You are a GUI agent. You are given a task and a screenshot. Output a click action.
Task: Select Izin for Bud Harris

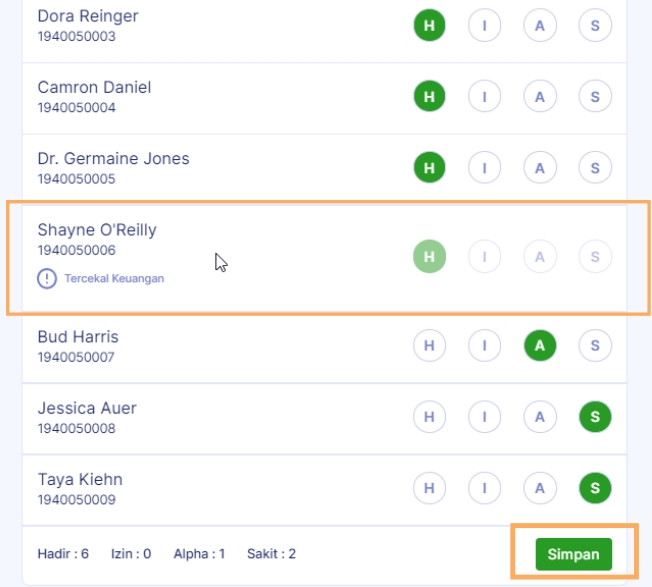[x=485, y=346]
